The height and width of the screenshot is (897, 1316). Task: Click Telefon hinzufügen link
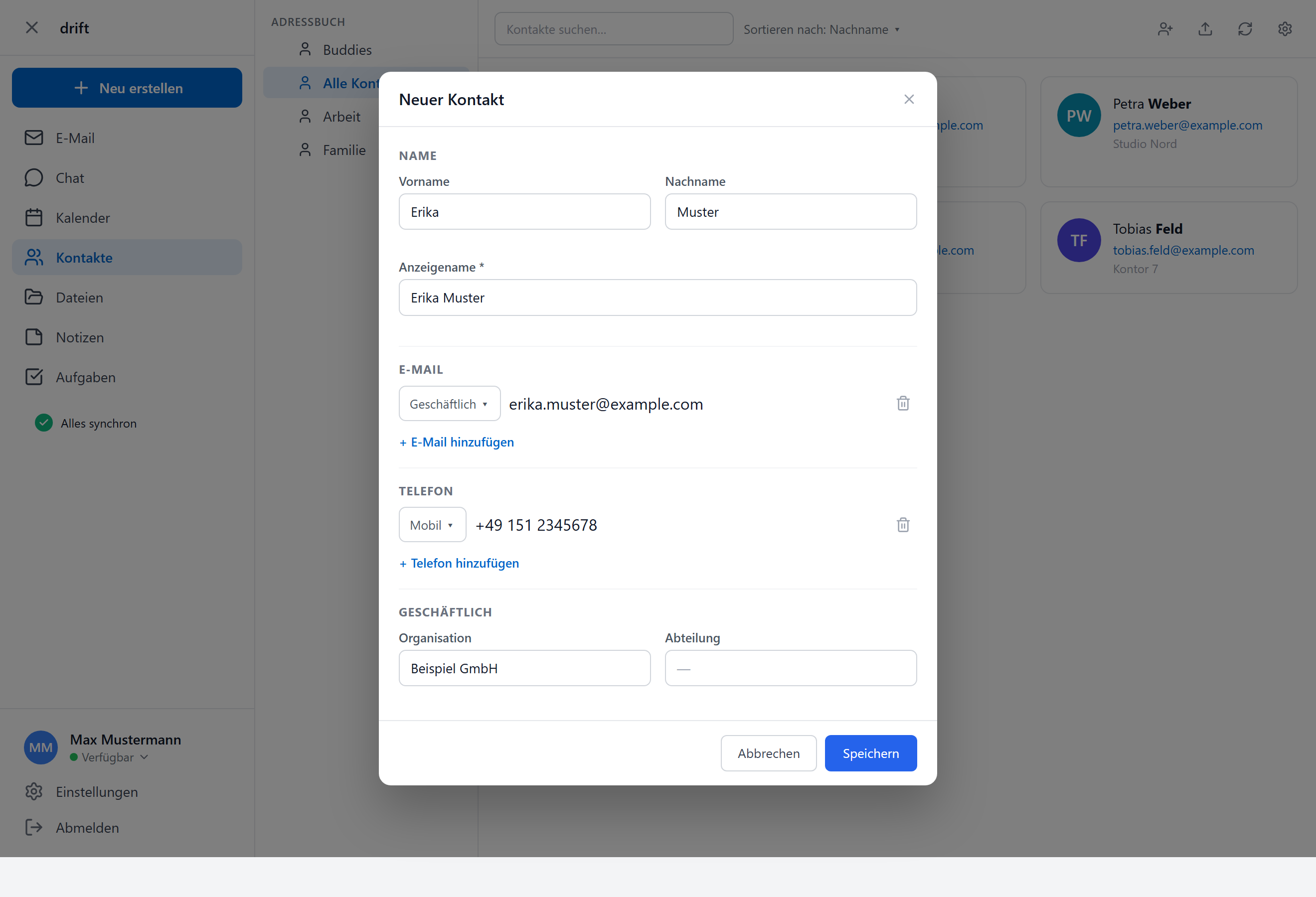click(x=459, y=563)
